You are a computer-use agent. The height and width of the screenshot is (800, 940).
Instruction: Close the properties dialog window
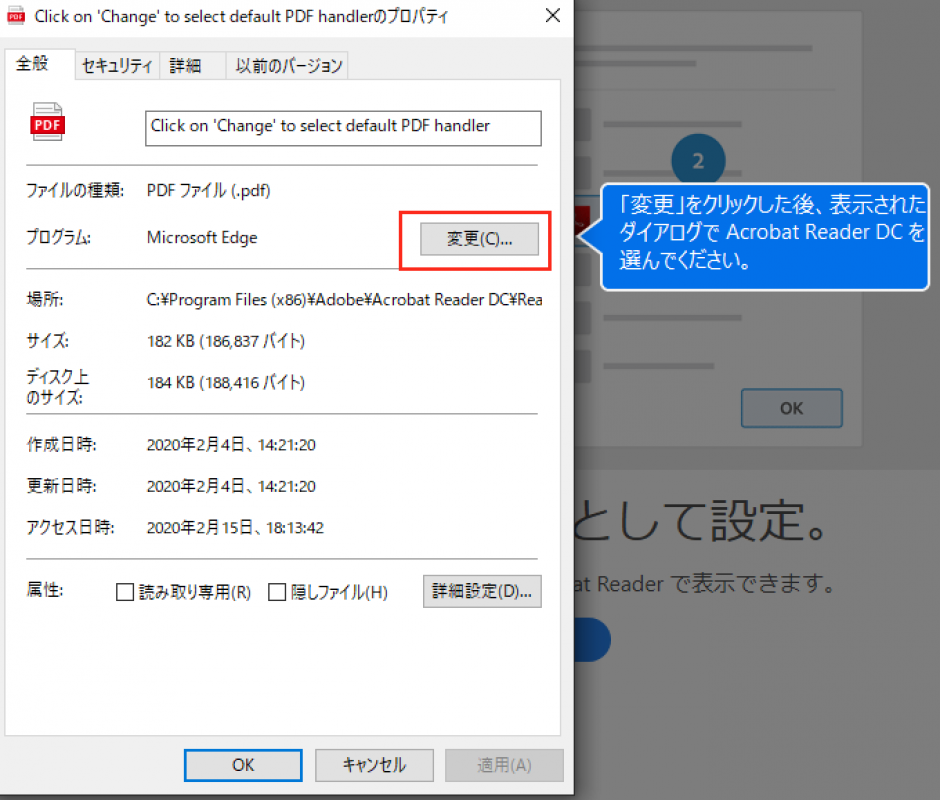pos(551,16)
